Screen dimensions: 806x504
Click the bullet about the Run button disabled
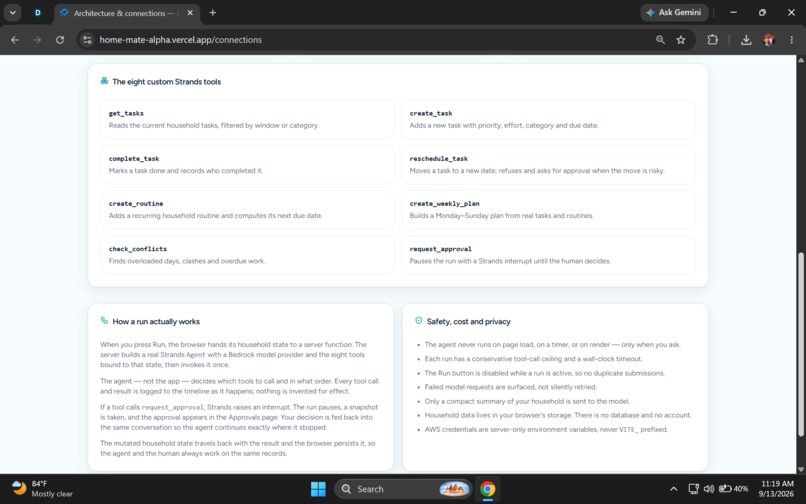coord(544,373)
